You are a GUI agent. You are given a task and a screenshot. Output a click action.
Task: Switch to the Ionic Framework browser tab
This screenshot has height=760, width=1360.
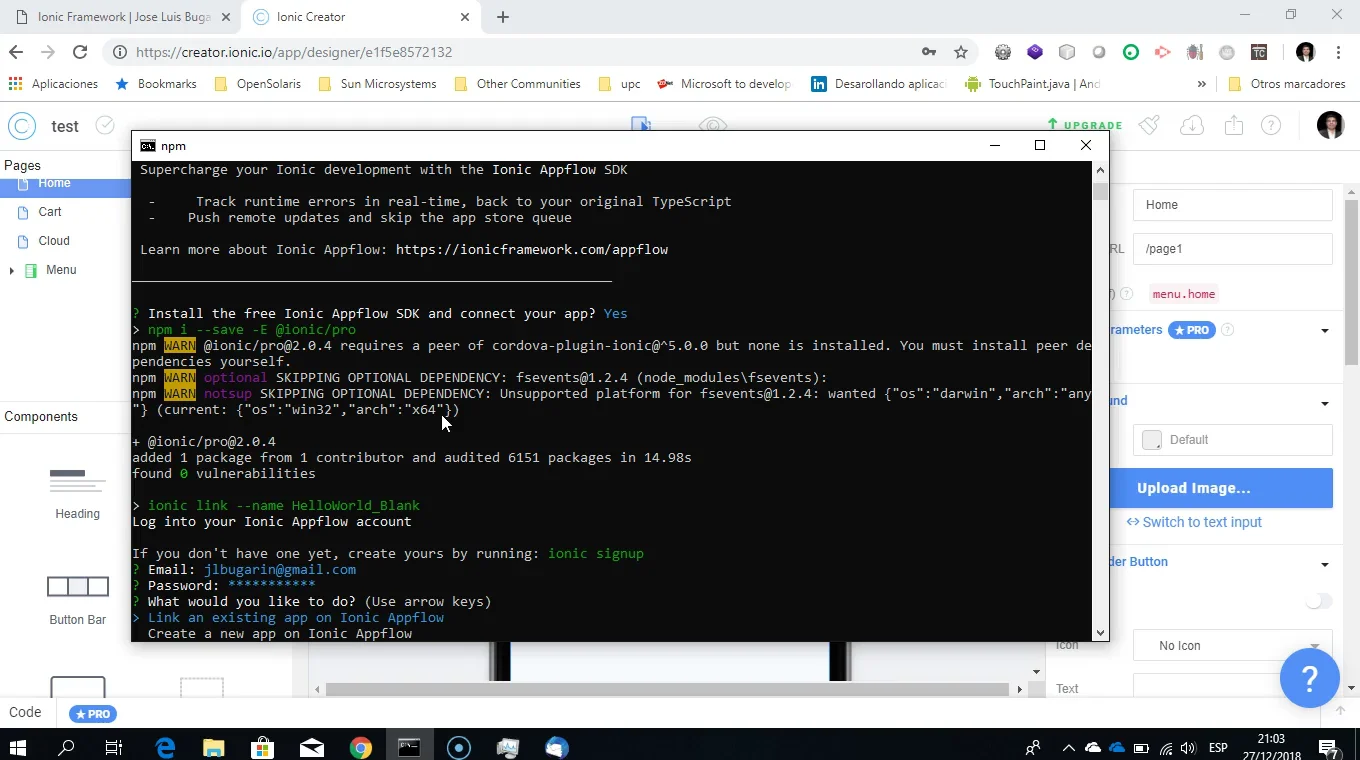click(125, 17)
